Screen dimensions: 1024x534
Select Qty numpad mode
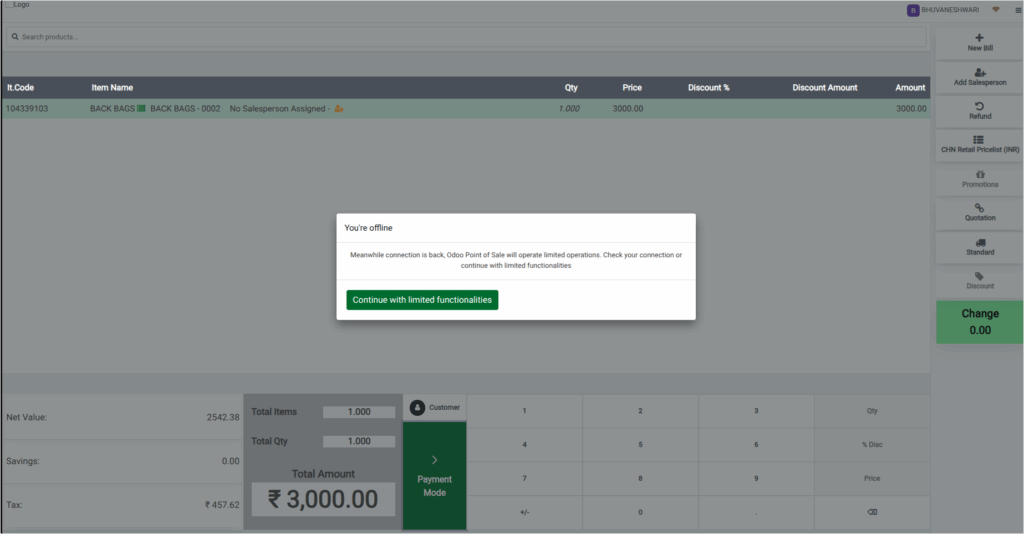872,411
